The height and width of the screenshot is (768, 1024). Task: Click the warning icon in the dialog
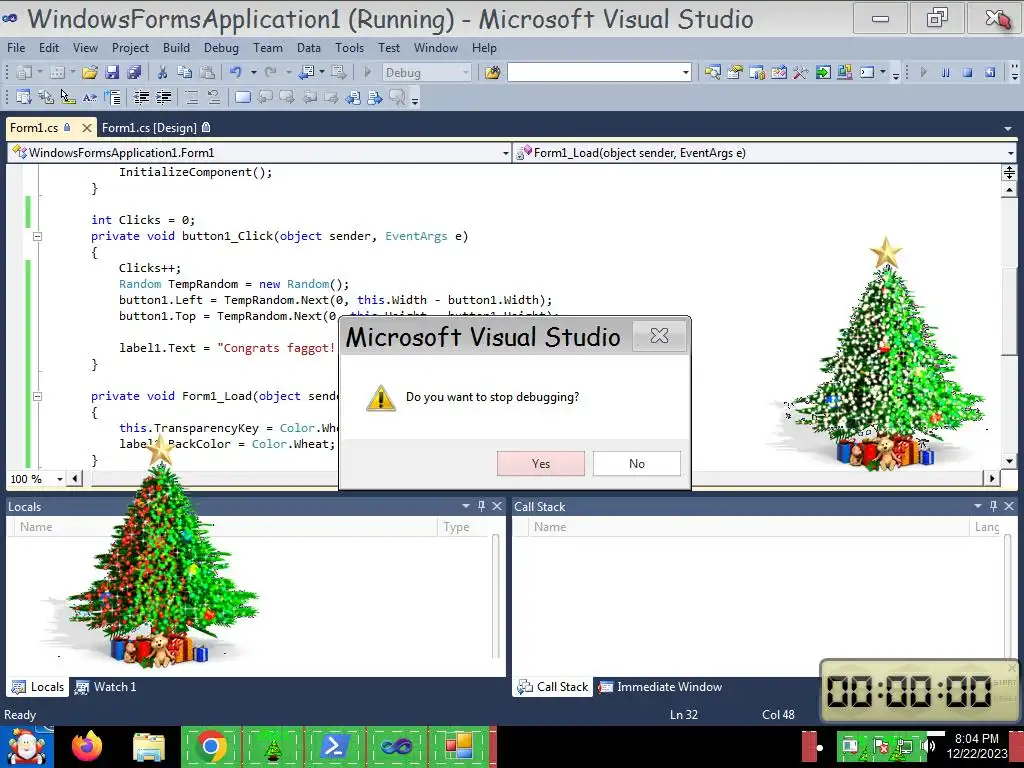[x=381, y=397]
